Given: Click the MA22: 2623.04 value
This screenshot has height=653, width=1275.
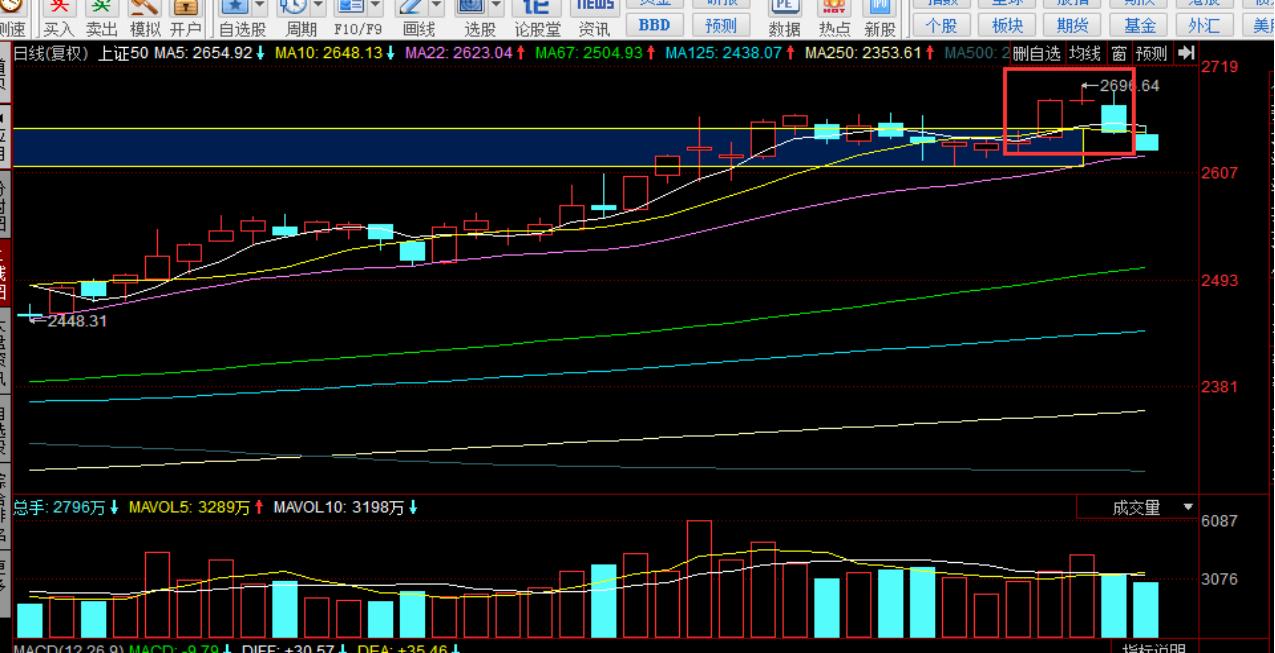Looking at the screenshot, I should point(458,52).
